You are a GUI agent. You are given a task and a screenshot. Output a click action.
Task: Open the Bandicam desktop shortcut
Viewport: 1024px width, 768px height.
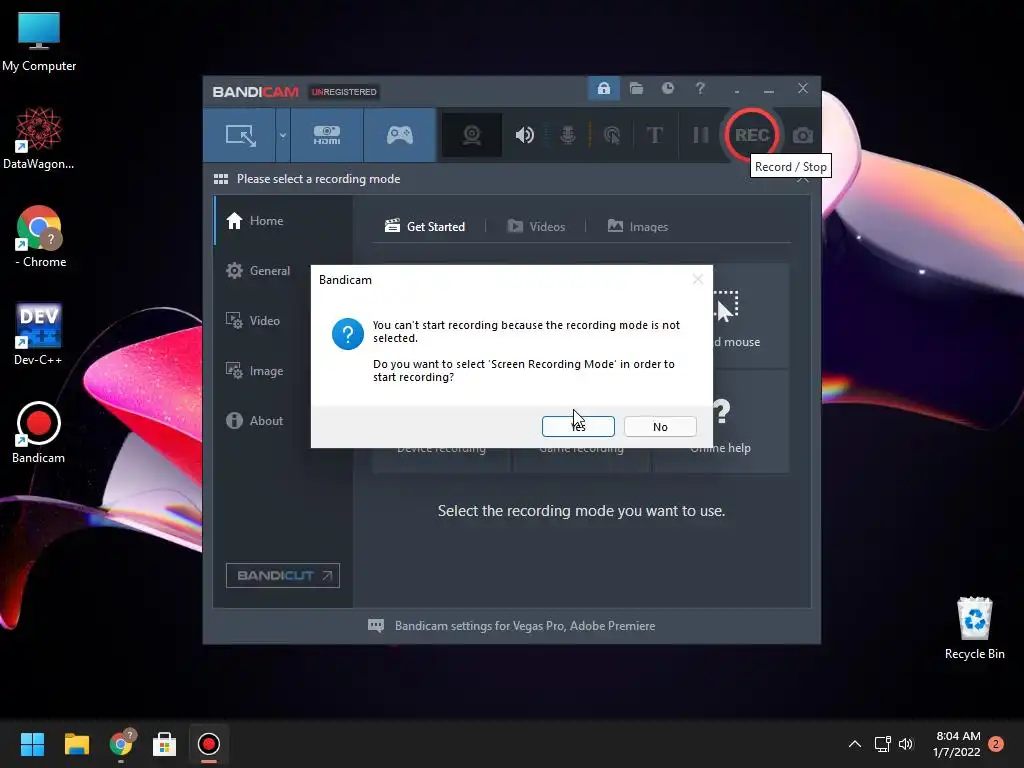coord(39,432)
